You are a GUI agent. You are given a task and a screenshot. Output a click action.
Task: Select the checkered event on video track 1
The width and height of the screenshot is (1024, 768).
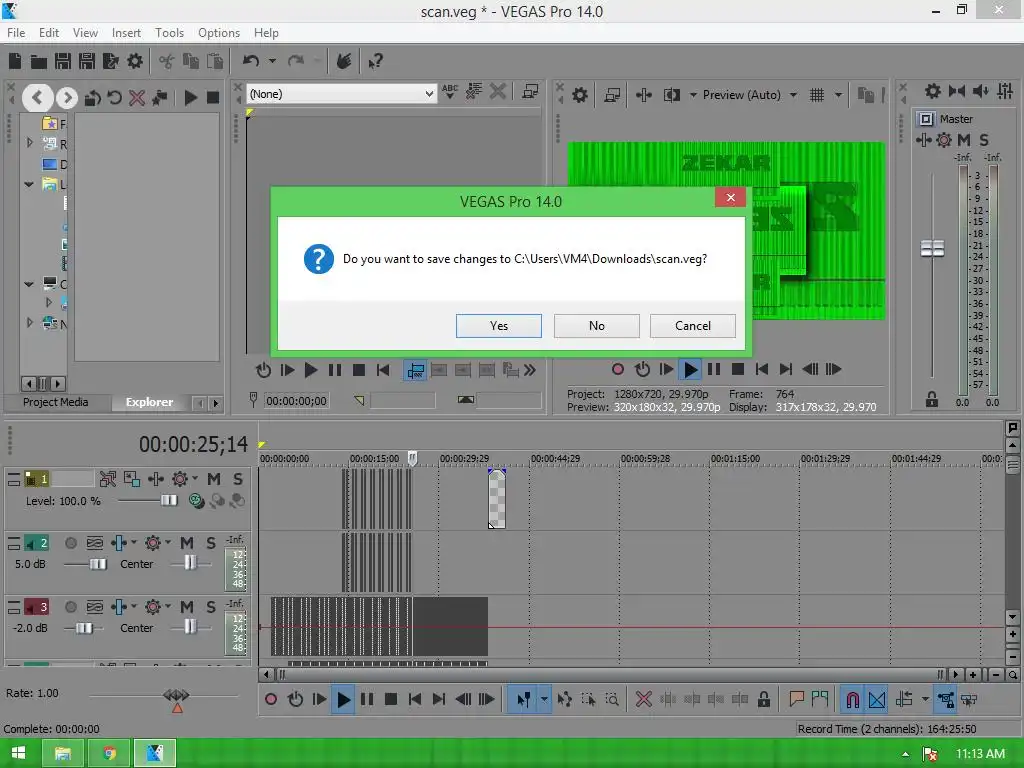point(497,499)
